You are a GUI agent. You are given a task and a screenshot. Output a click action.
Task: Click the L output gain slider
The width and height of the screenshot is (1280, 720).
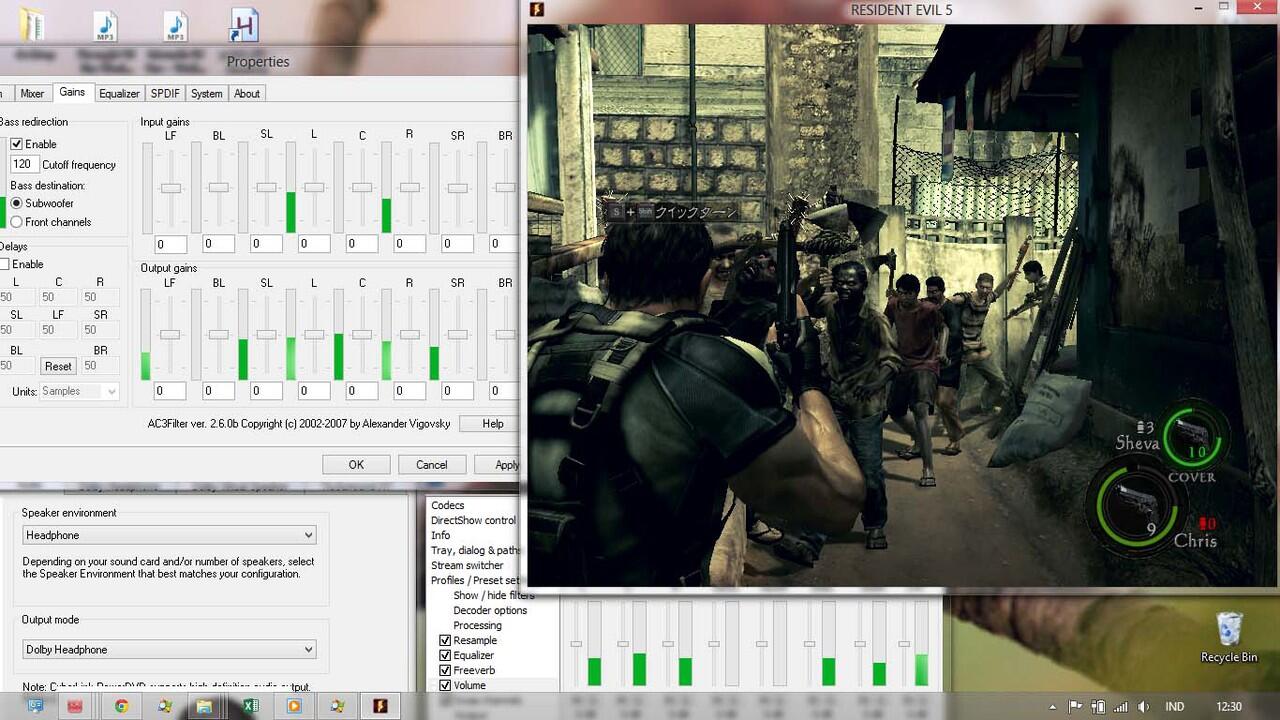point(314,335)
